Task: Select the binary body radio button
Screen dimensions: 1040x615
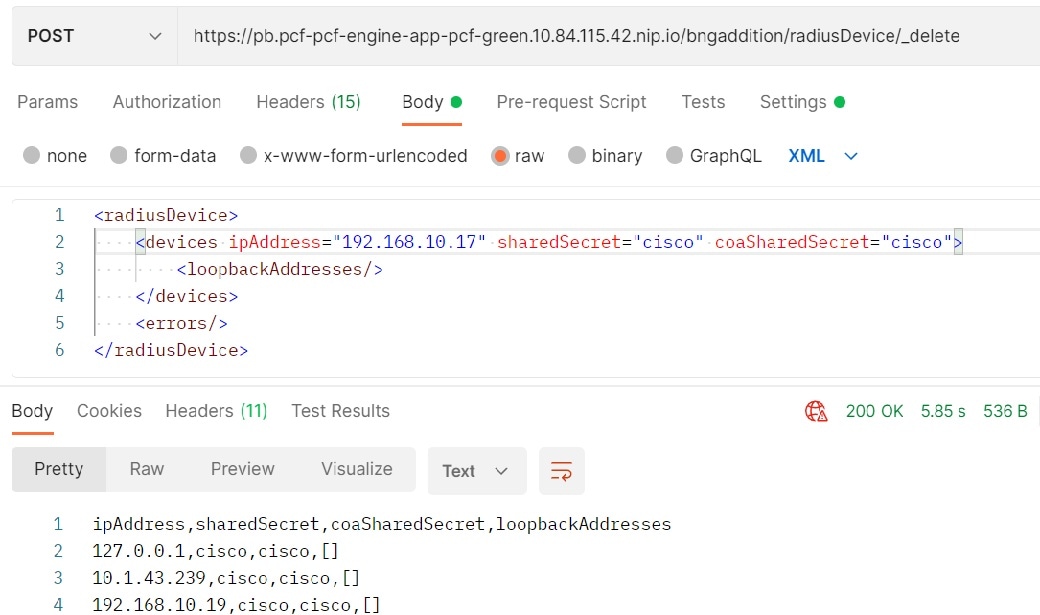Action: pyautogui.click(x=576, y=156)
